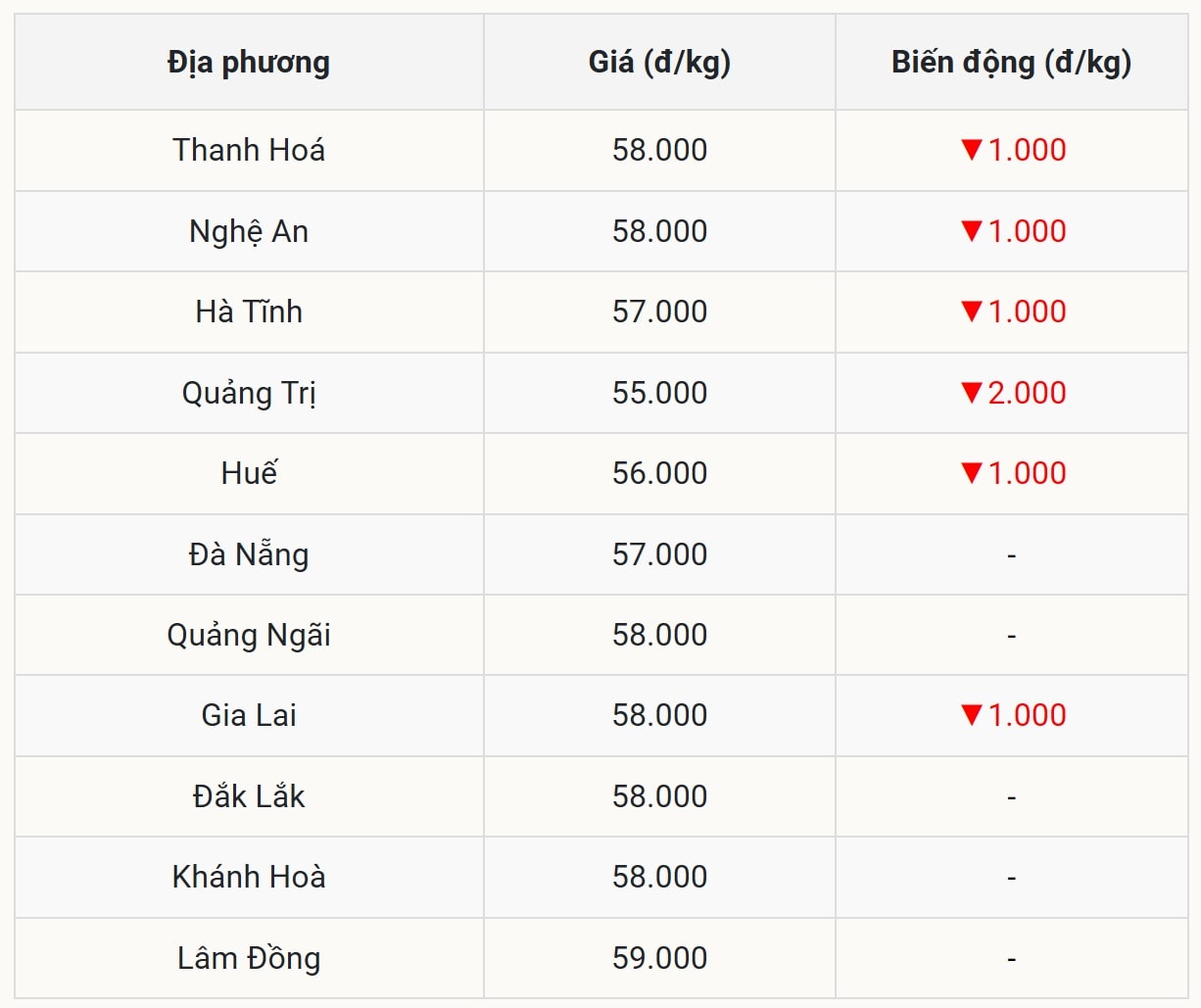The image size is (1201, 1008).
Task: Click the "Địa phương" column header
Action: (249, 63)
